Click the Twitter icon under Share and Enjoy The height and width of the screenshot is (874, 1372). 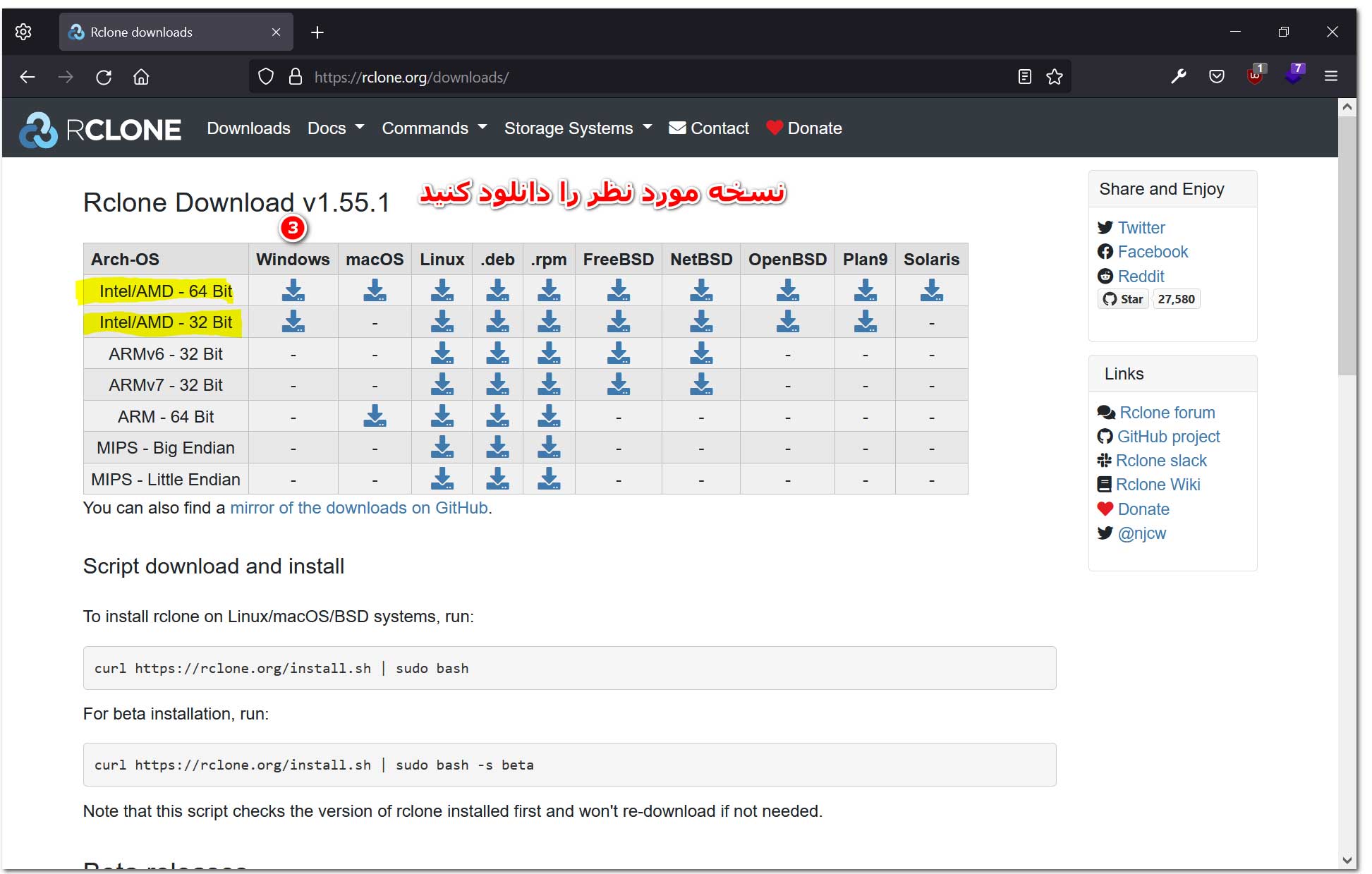pos(1106,227)
